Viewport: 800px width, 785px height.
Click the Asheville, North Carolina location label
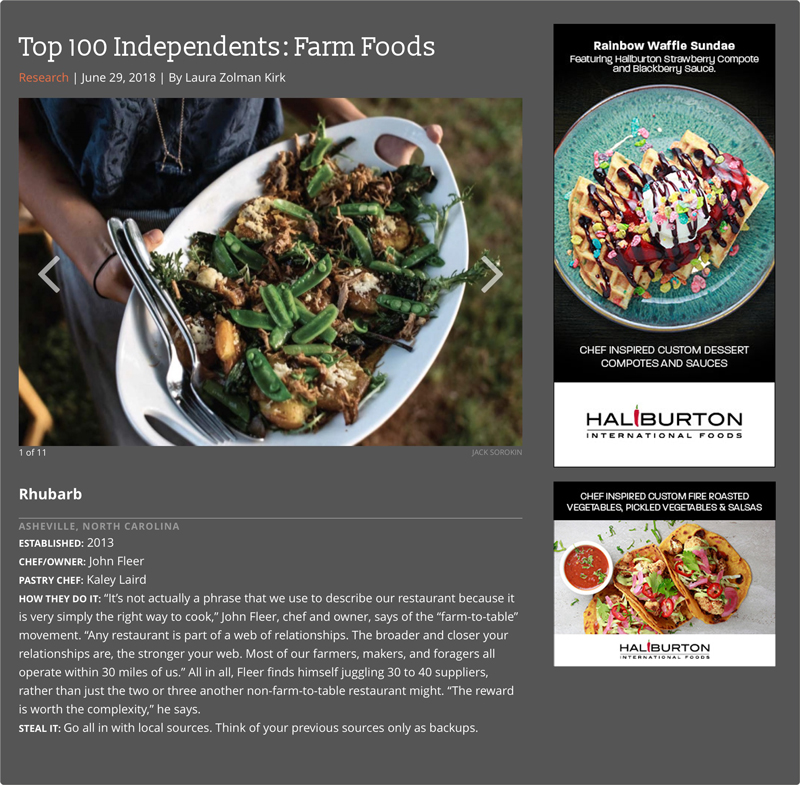click(x=99, y=526)
